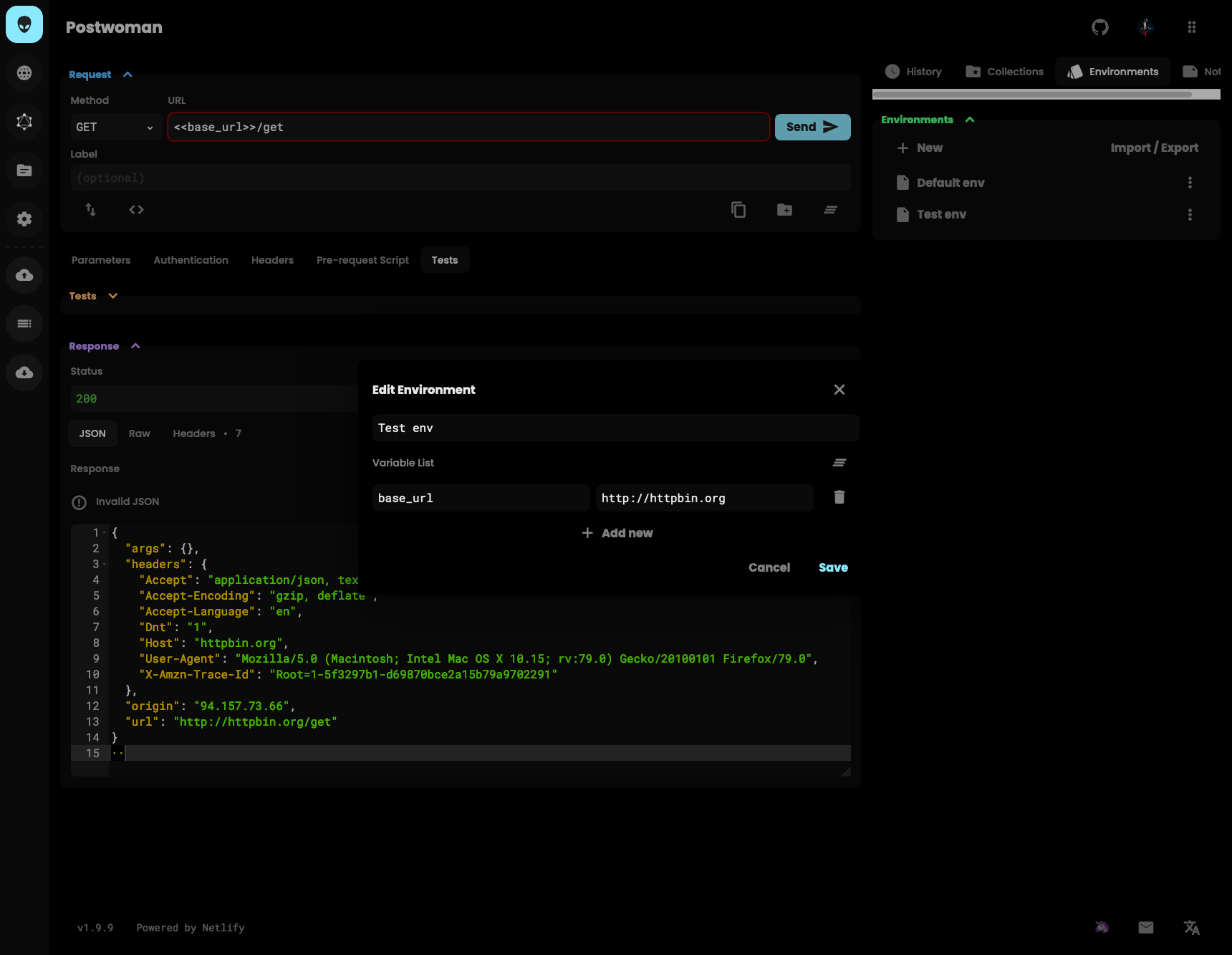Viewport: 1232px width, 955px height.
Task: Open the Headers request tab
Action: 273,260
